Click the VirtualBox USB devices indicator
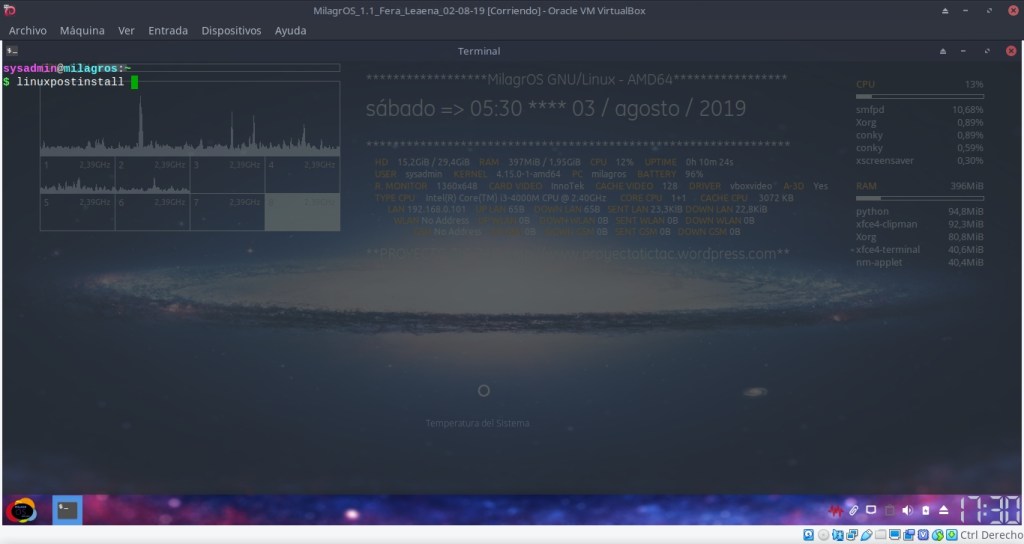 (867, 535)
